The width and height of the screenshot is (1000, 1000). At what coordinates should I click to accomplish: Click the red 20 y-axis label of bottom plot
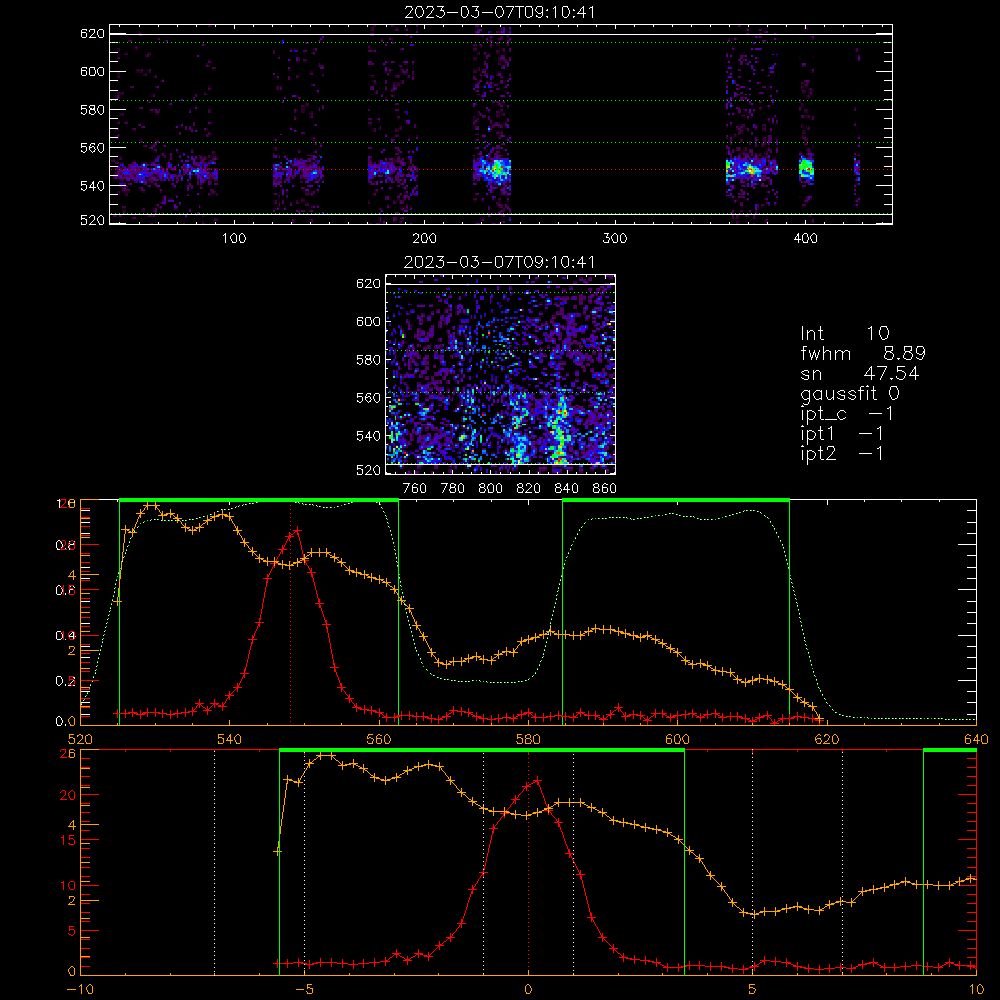[68, 795]
